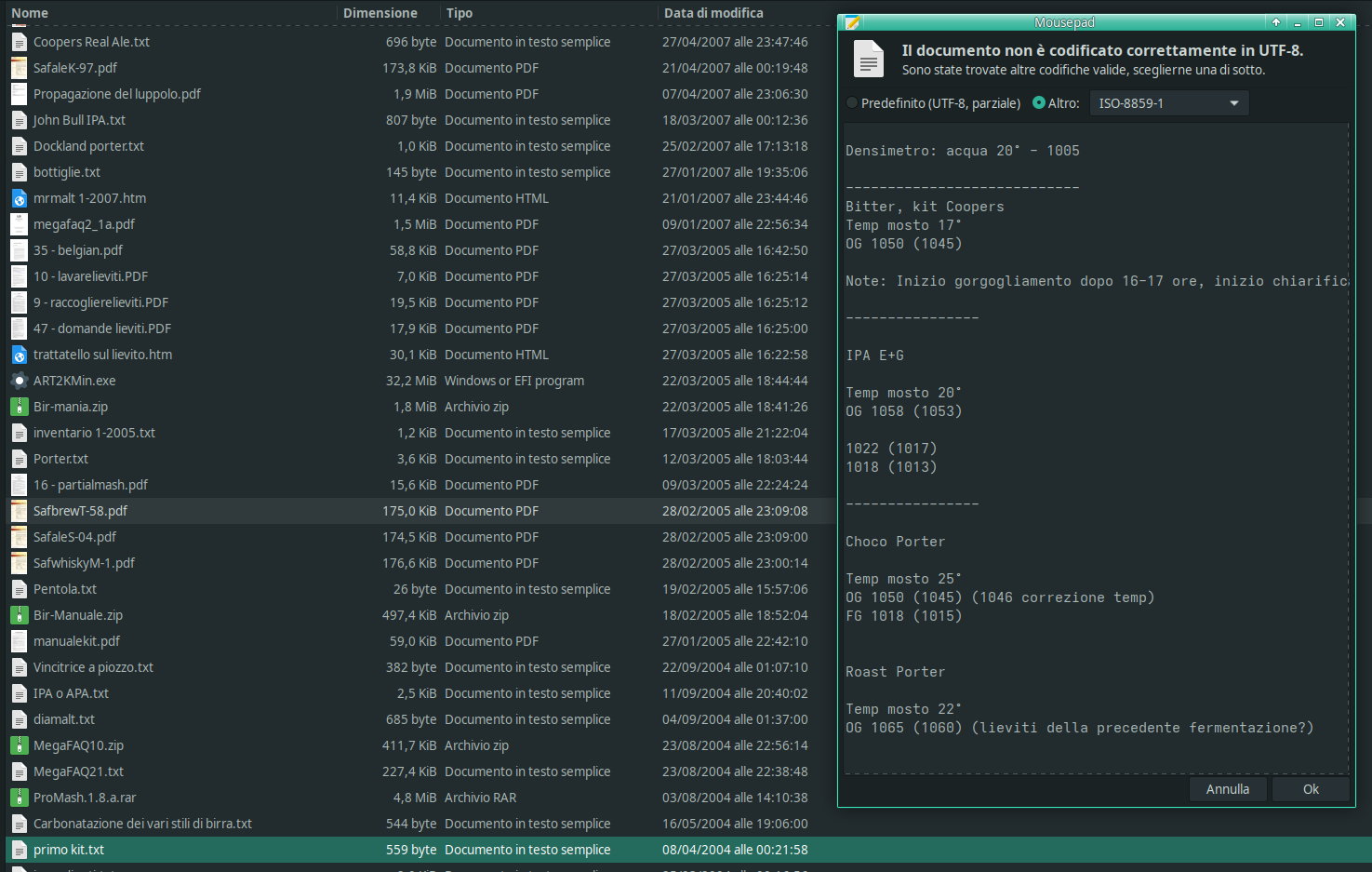This screenshot has width=1372, height=872.
Task: Click the ART2KMin.exe executable icon
Action: (19, 381)
